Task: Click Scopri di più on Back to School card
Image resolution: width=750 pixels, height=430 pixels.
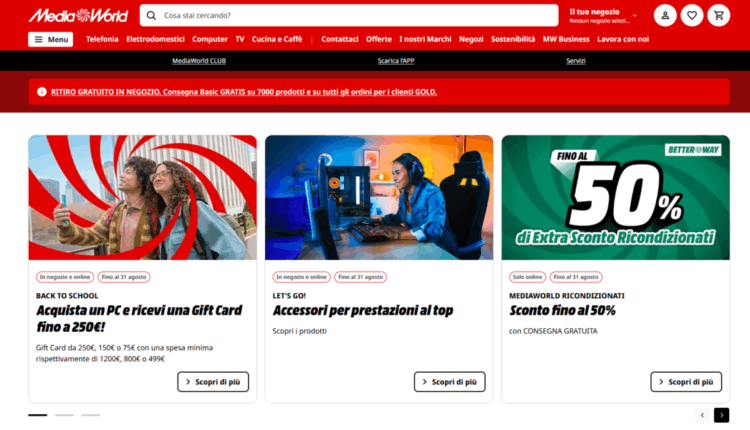Action: pyautogui.click(x=213, y=382)
